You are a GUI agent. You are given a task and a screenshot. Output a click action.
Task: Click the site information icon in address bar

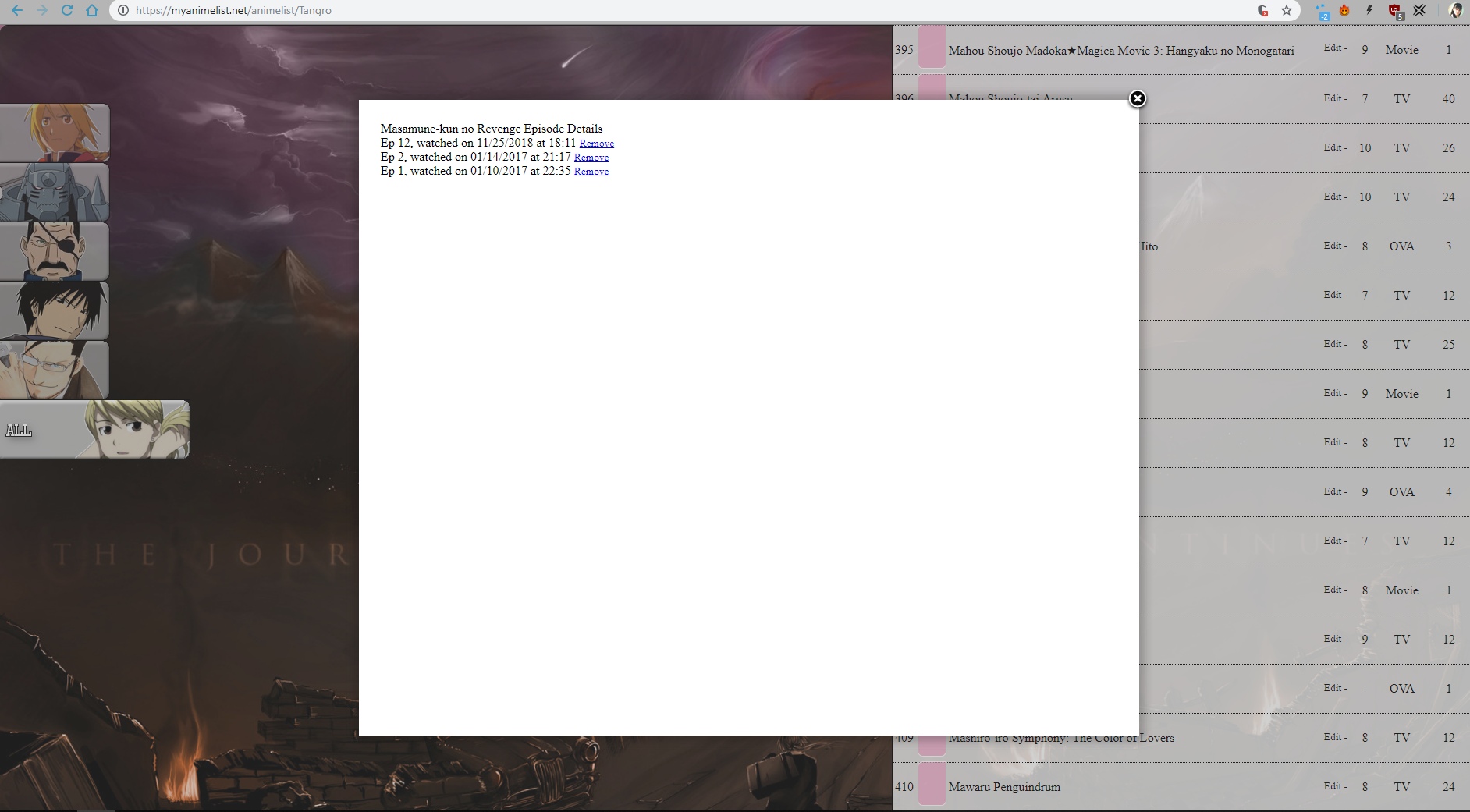click(123, 10)
